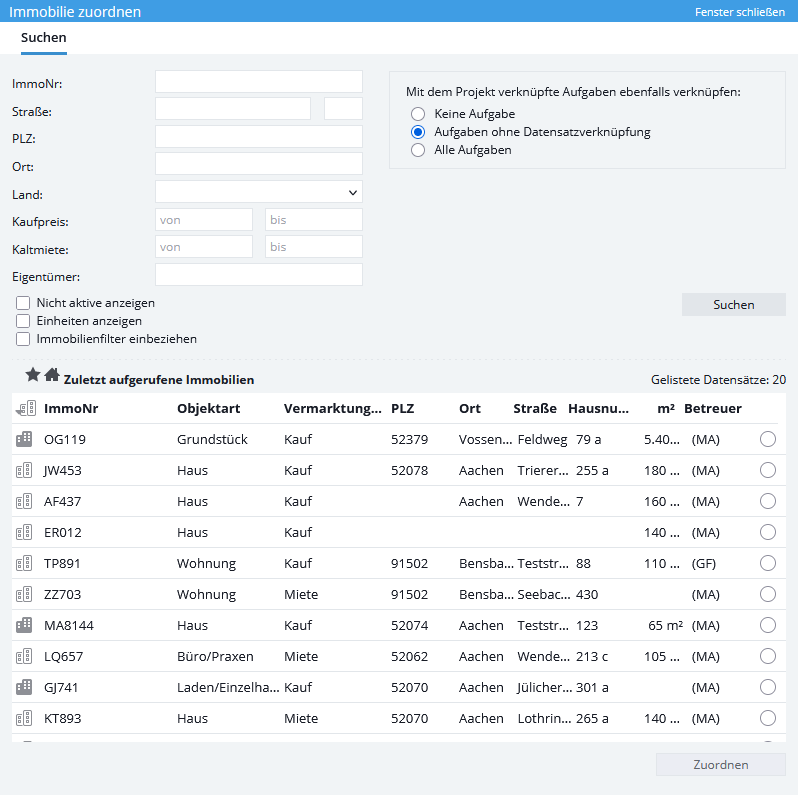This screenshot has width=798, height=795.
Task: Click the building icon in the AF437 row
Action: pyautogui.click(x=24, y=501)
